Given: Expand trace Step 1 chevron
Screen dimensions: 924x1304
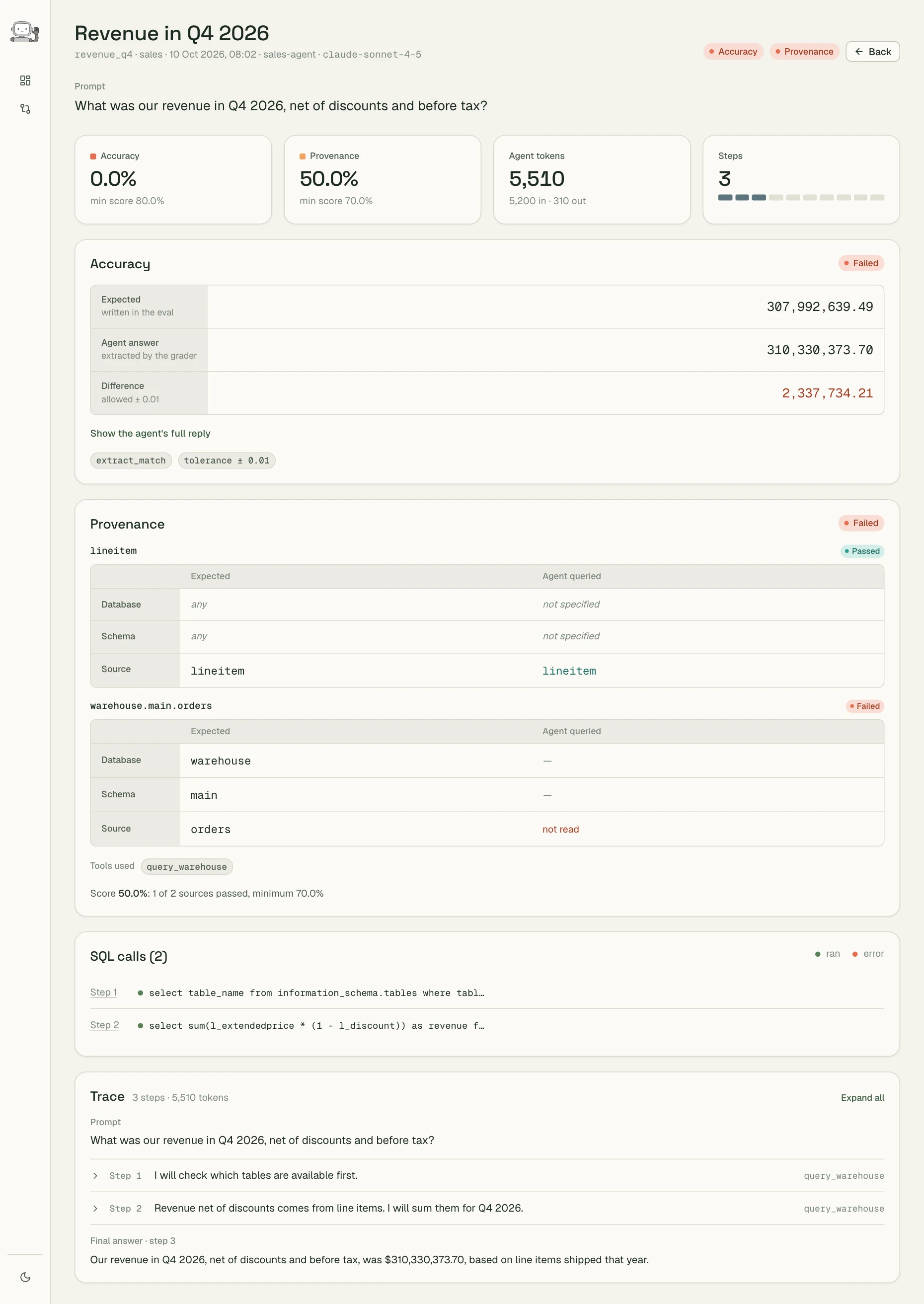Looking at the screenshot, I should click(95, 1176).
